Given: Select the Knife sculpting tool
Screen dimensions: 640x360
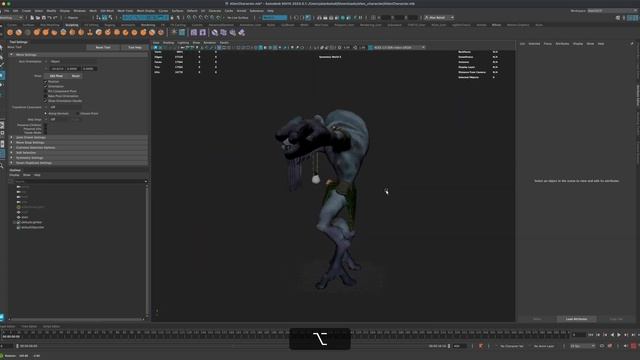Looking at the screenshot, I should pyautogui.click(x=125, y=32).
